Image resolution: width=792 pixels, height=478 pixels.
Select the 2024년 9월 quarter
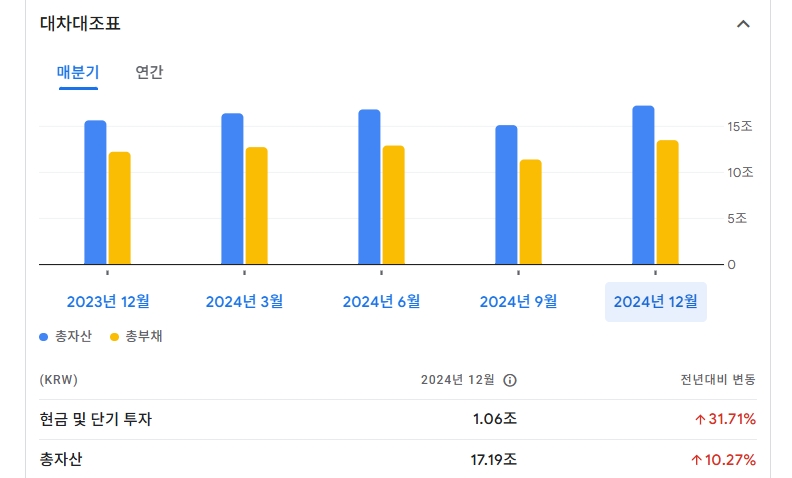(518, 302)
